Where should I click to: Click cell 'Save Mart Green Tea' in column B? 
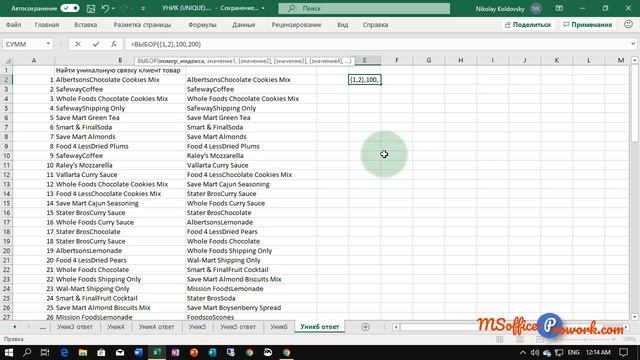87,118
